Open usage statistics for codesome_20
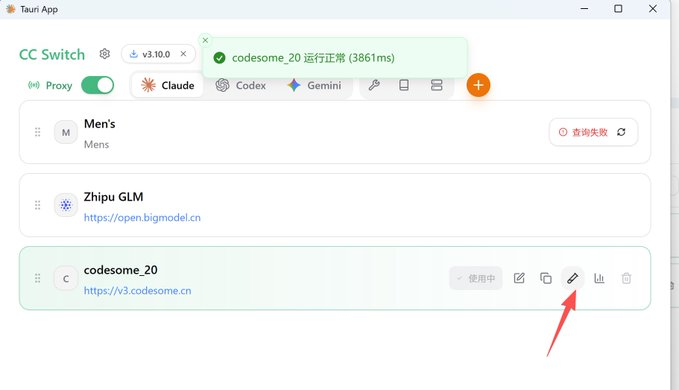Screen dimensions: 679x390 (599, 278)
